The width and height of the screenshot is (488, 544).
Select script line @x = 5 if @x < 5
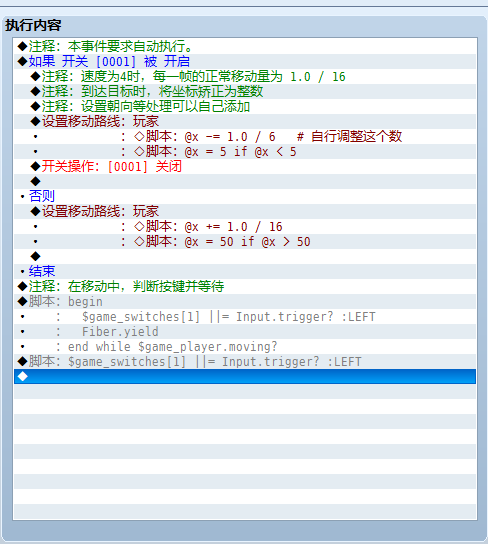tap(245, 152)
